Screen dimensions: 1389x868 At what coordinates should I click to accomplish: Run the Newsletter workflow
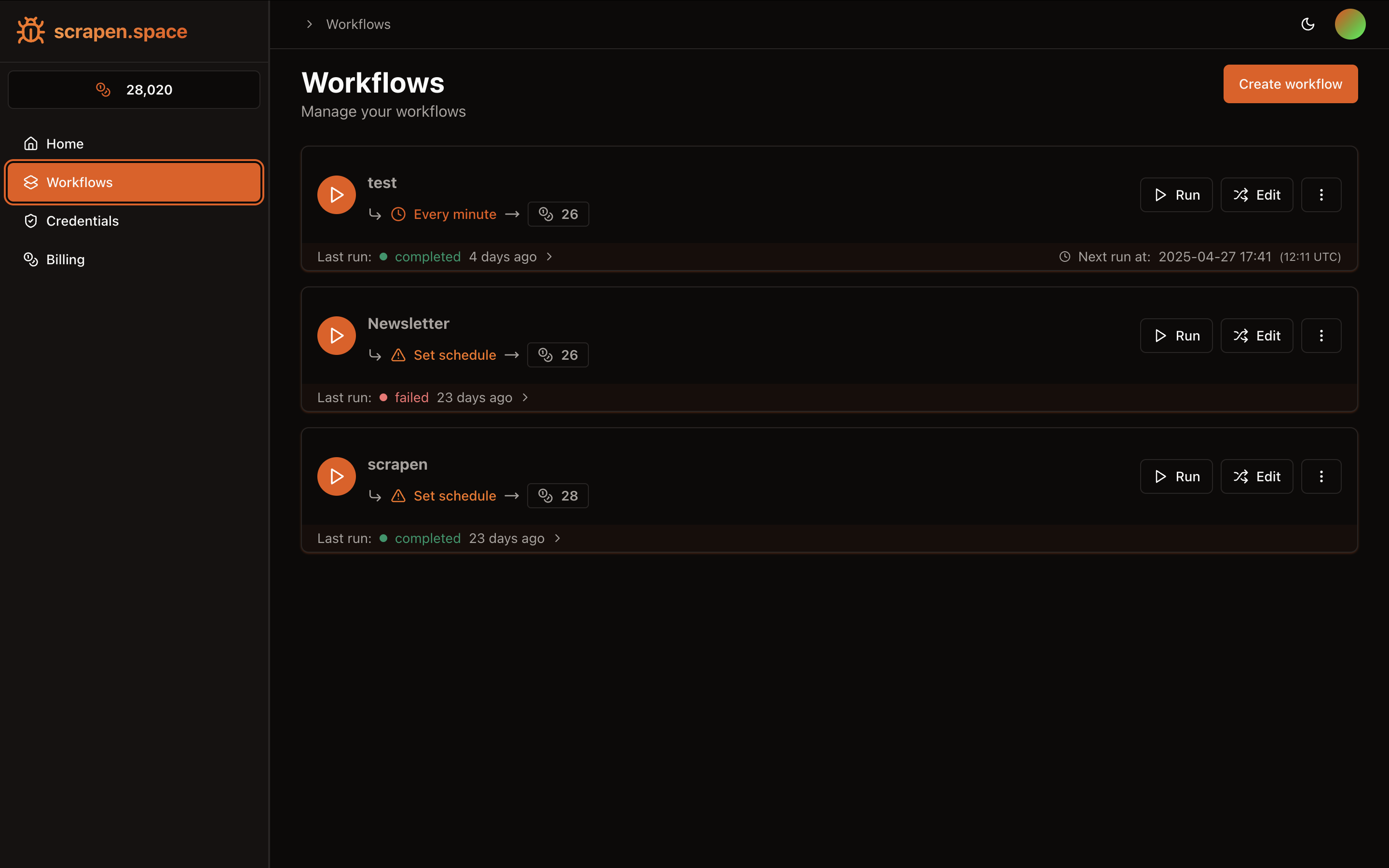tap(1175, 335)
